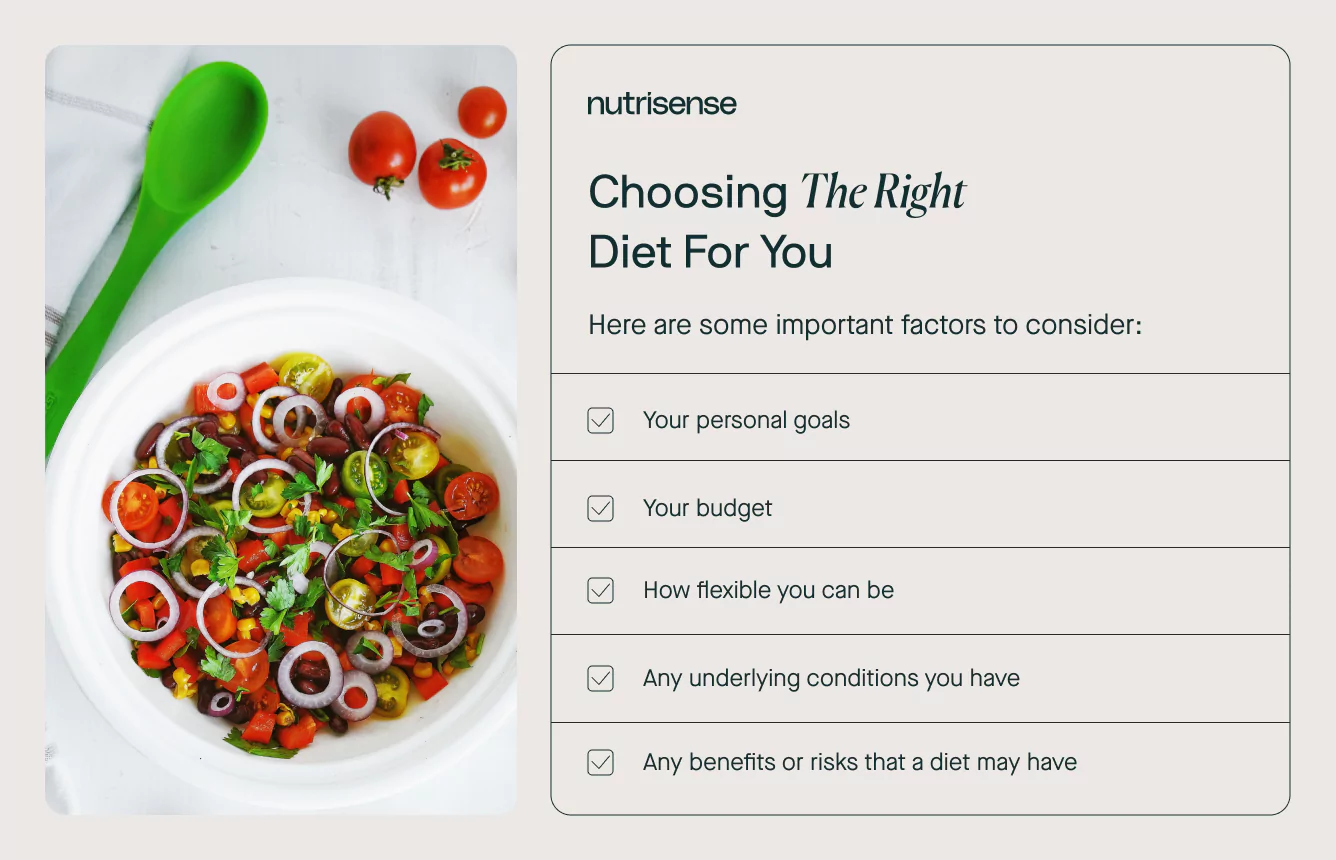Click the small top tomato

point(482,111)
